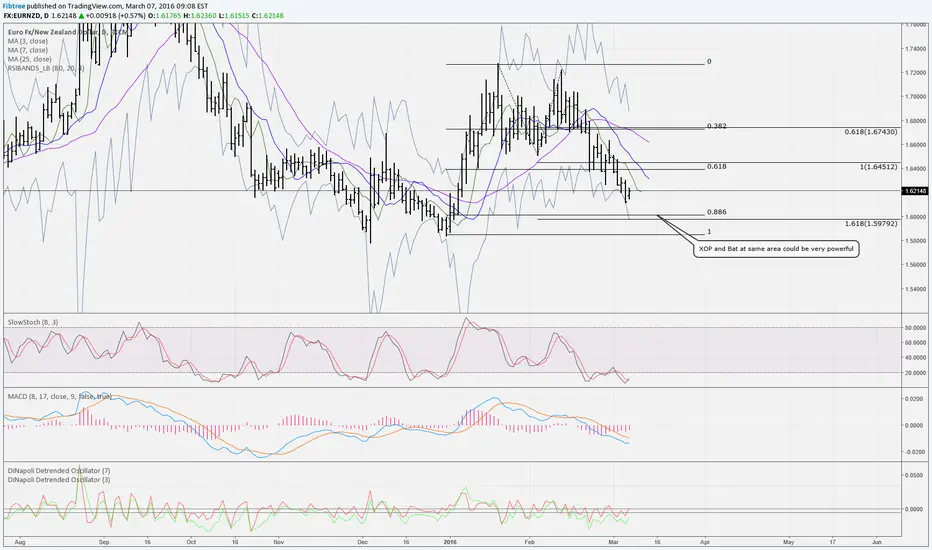The height and width of the screenshot is (550, 932).
Task: Click the current price tag 1.62148
Action: (x=915, y=191)
